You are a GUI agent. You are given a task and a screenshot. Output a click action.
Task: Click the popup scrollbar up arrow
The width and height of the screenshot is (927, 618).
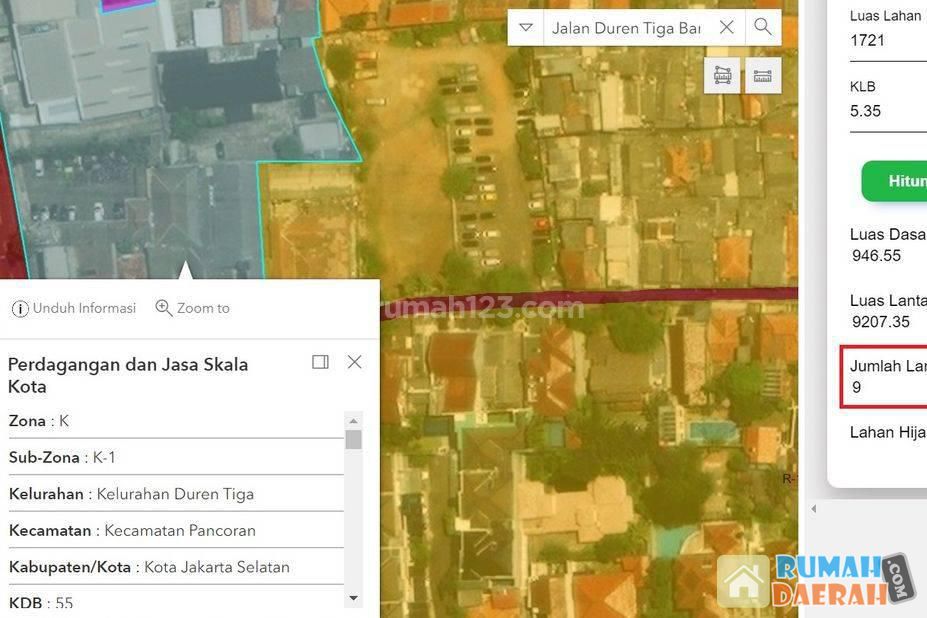pyautogui.click(x=353, y=420)
